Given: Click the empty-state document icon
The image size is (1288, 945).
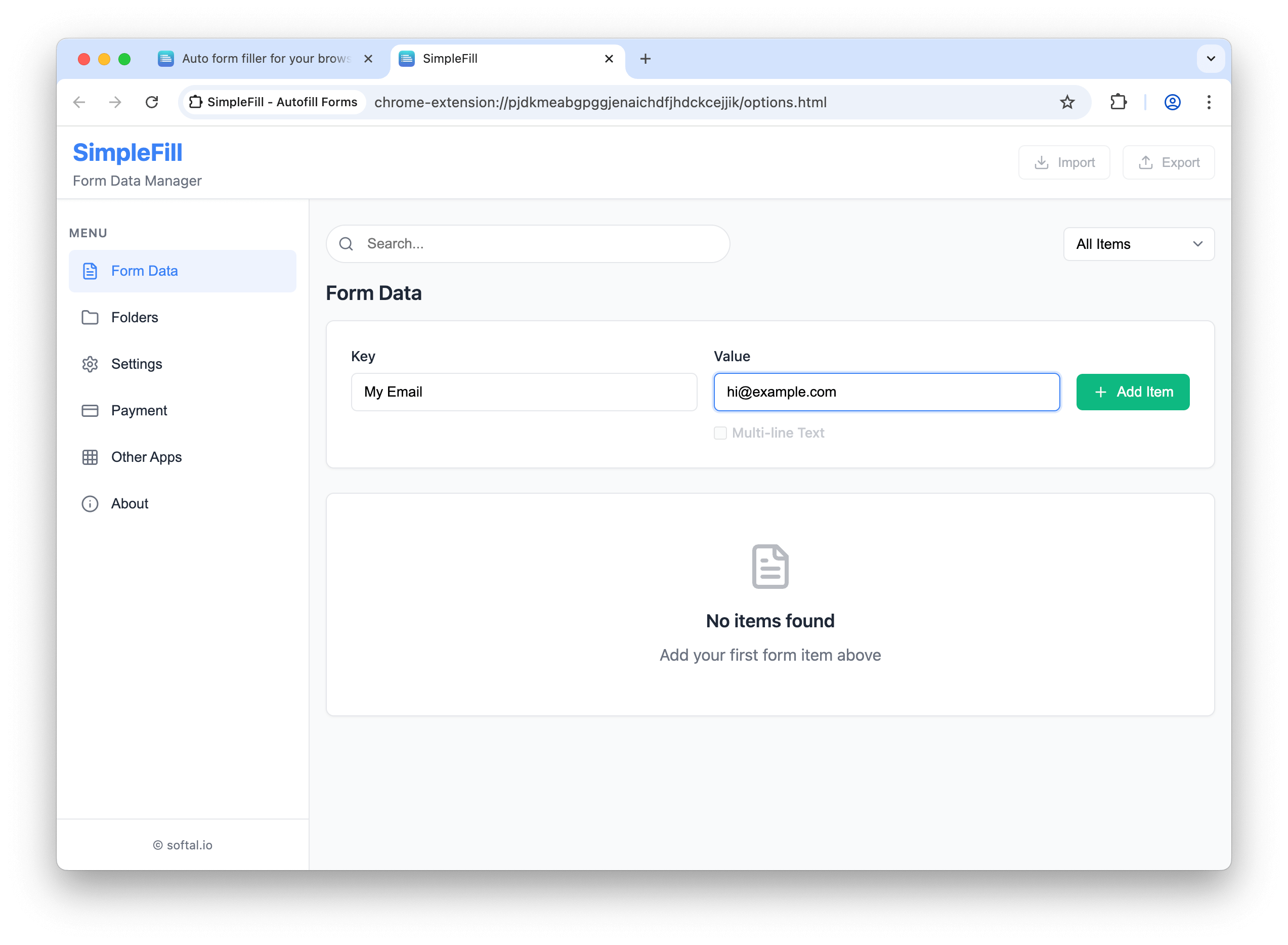Looking at the screenshot, I should [770, 566].
